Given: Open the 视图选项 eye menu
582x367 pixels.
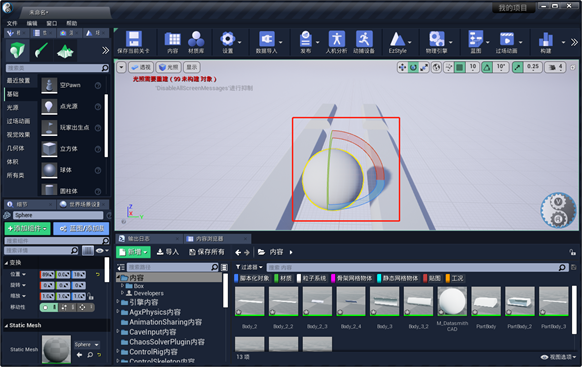Looking at the screenshot, I should coord(558,357).
